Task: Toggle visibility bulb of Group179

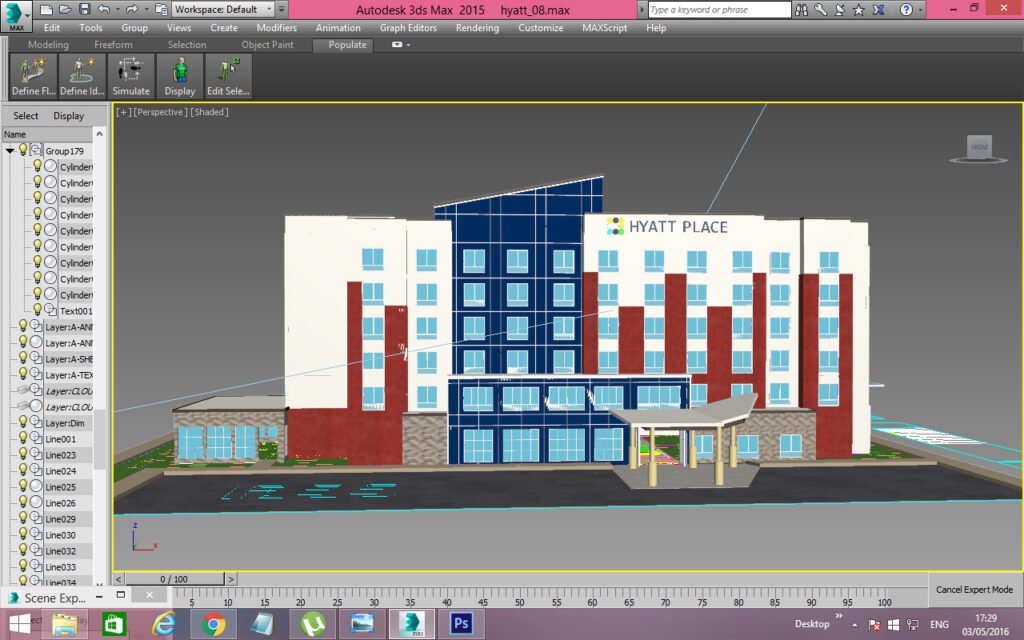Action: click(x=23, y=150)
